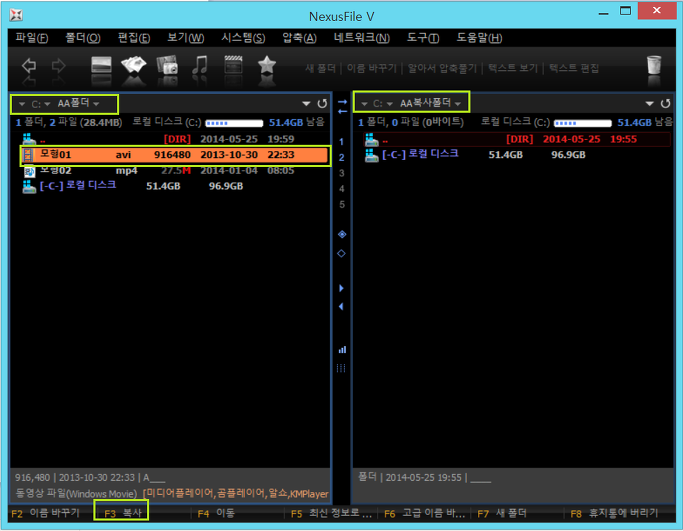Click 새 폴더 toolbar text link
683x531 pixels.
tap(320, 68)
